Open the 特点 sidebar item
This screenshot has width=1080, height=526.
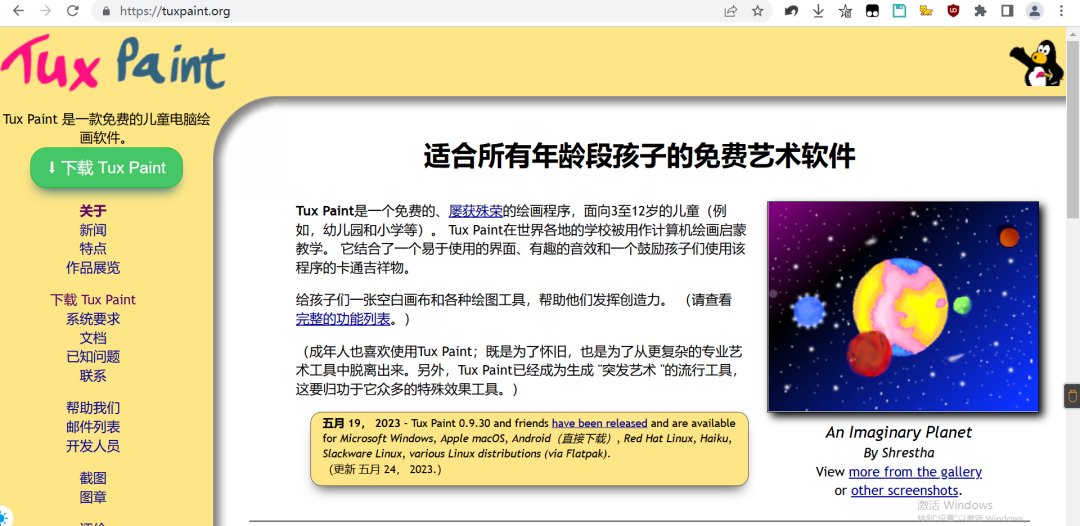click(x=93, y=249)
